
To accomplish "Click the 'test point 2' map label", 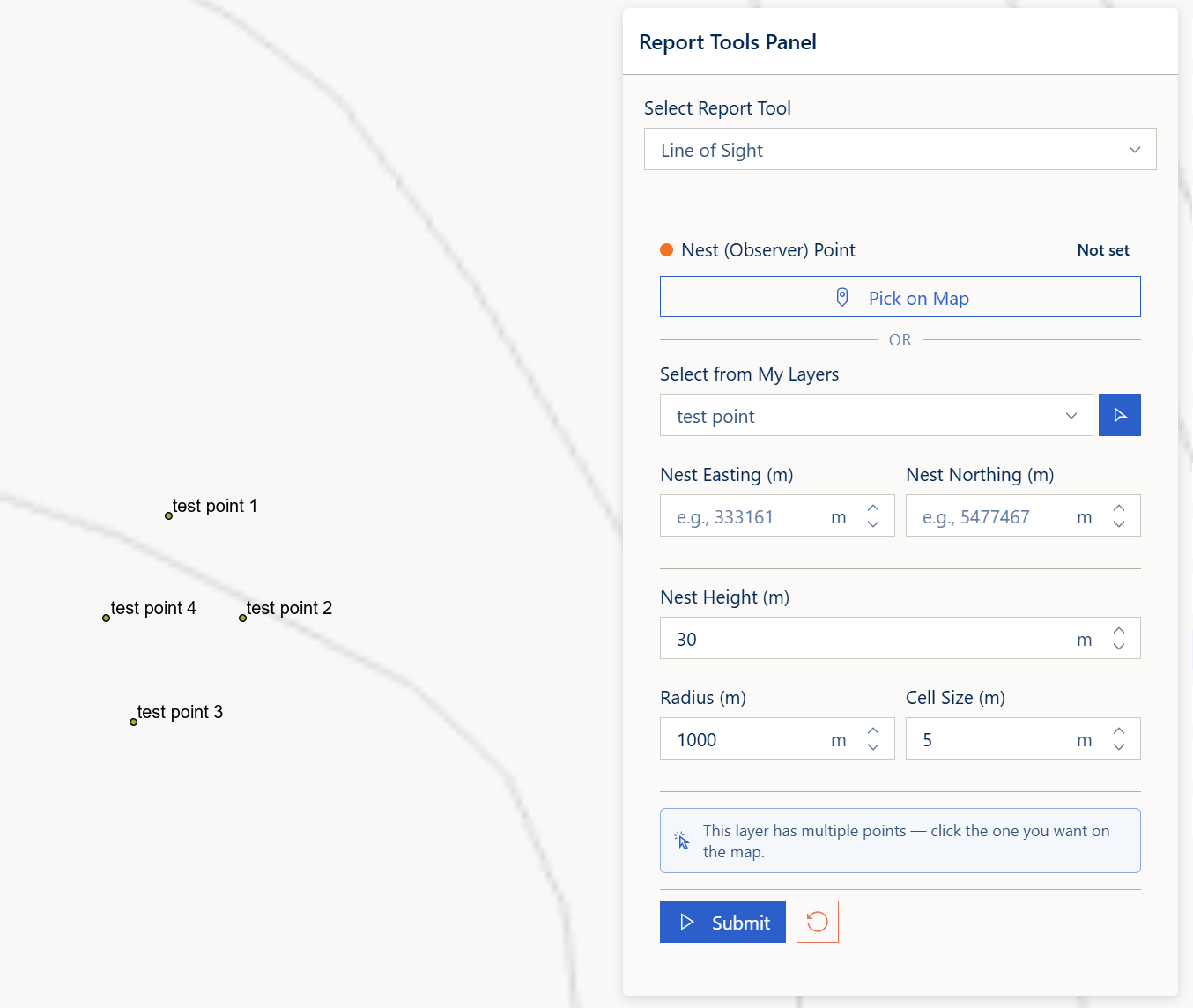I will coord(289,608).
